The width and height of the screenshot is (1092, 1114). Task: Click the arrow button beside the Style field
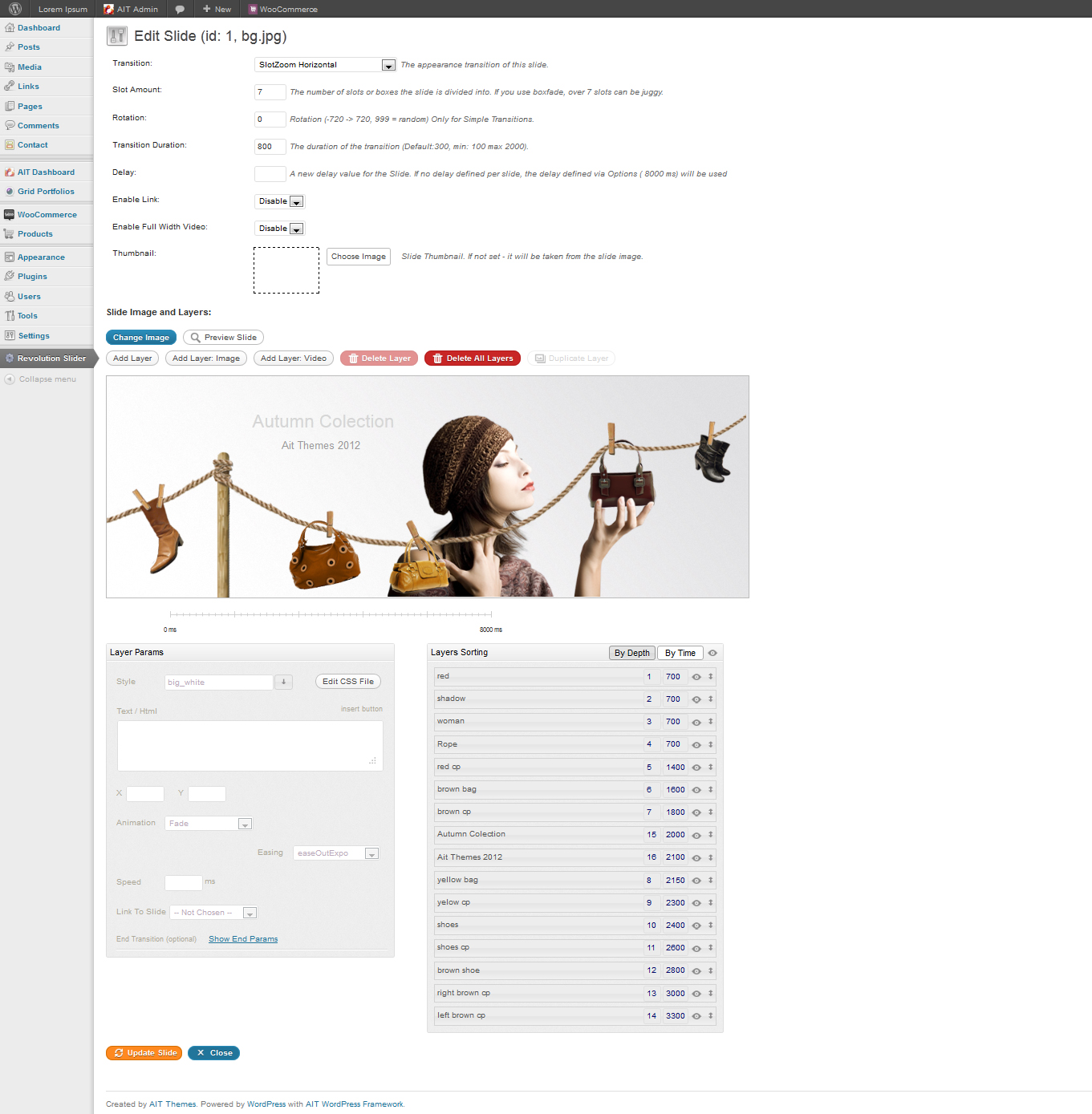pyautogui.click(x=283, y=682)
